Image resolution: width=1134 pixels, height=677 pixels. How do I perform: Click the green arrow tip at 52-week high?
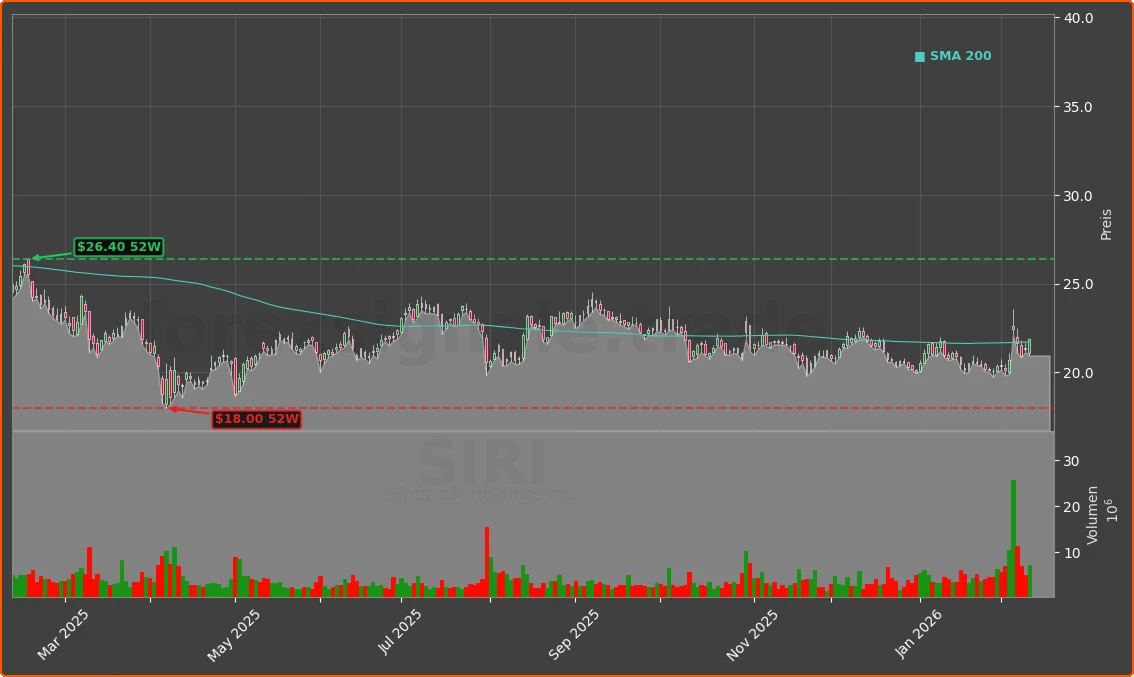click(34, 258)
